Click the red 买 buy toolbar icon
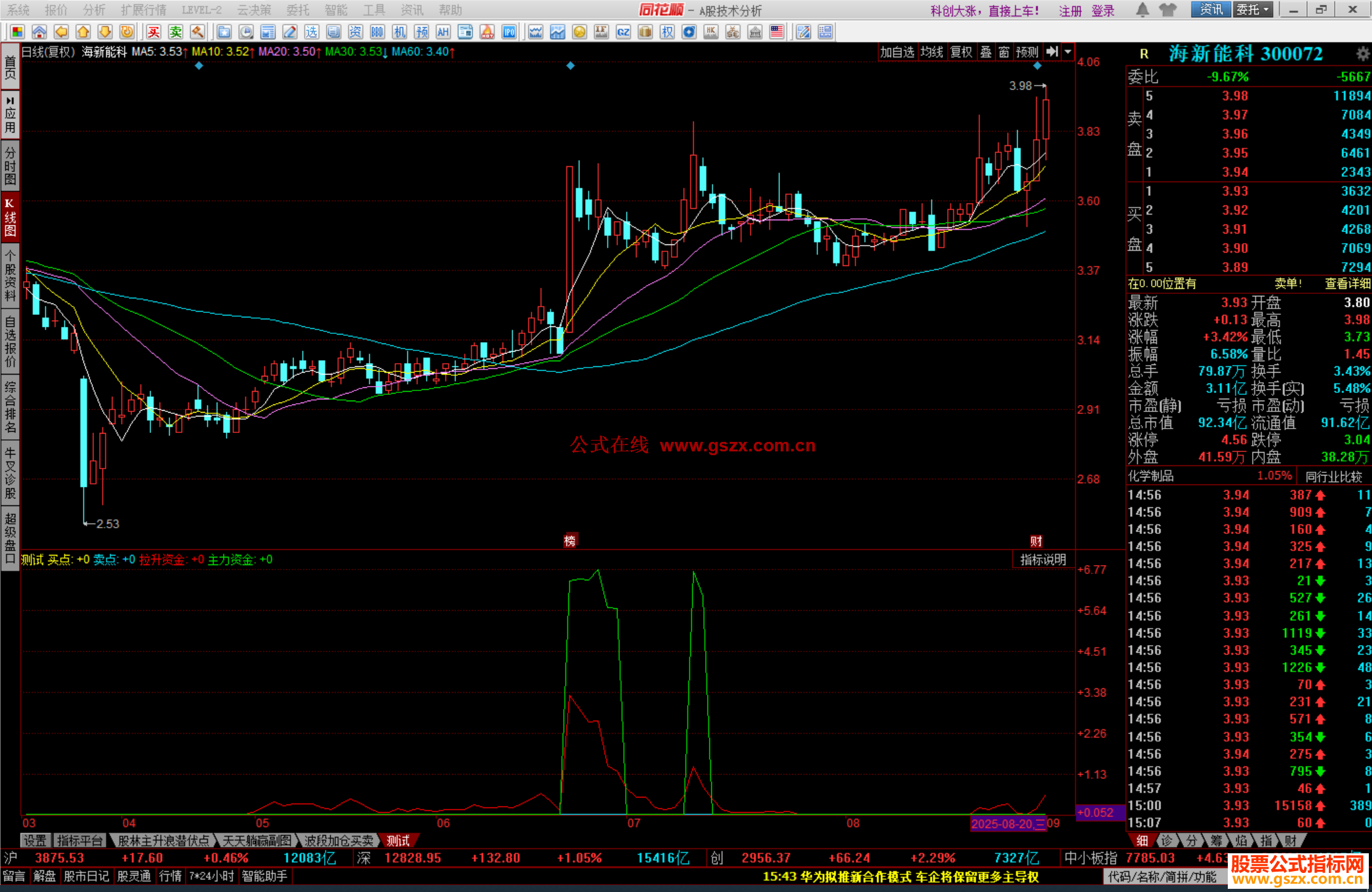This screenshot has height=892, width=1372. coord(153,32)
